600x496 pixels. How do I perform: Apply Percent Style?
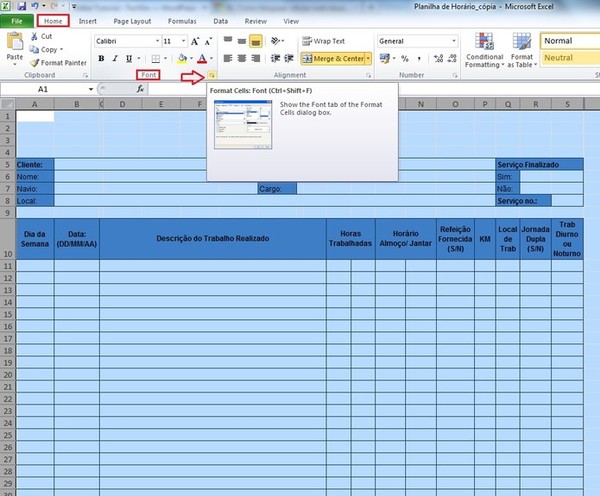click(405, 59)
